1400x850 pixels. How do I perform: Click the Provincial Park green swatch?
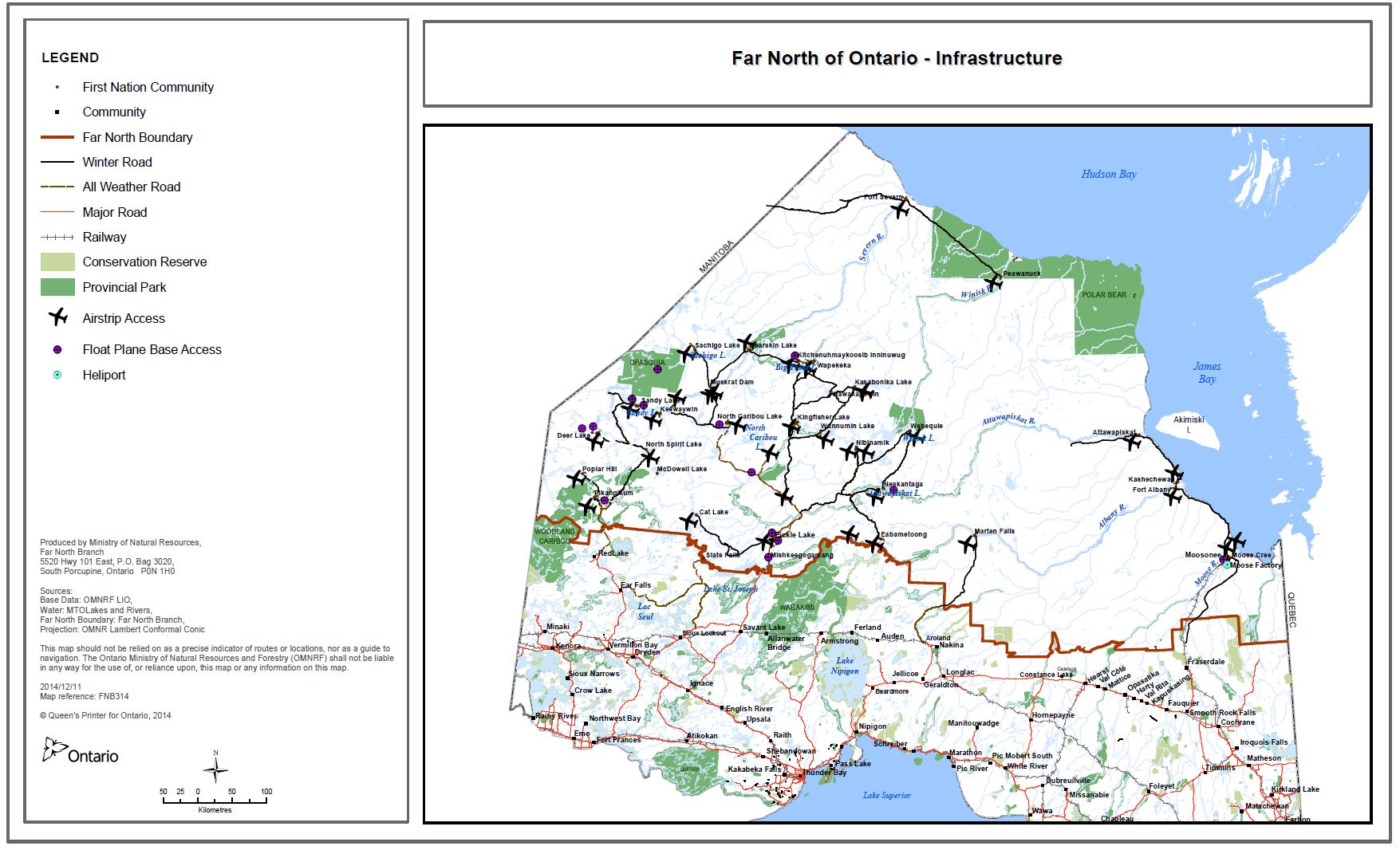click(x=57, y=287)
